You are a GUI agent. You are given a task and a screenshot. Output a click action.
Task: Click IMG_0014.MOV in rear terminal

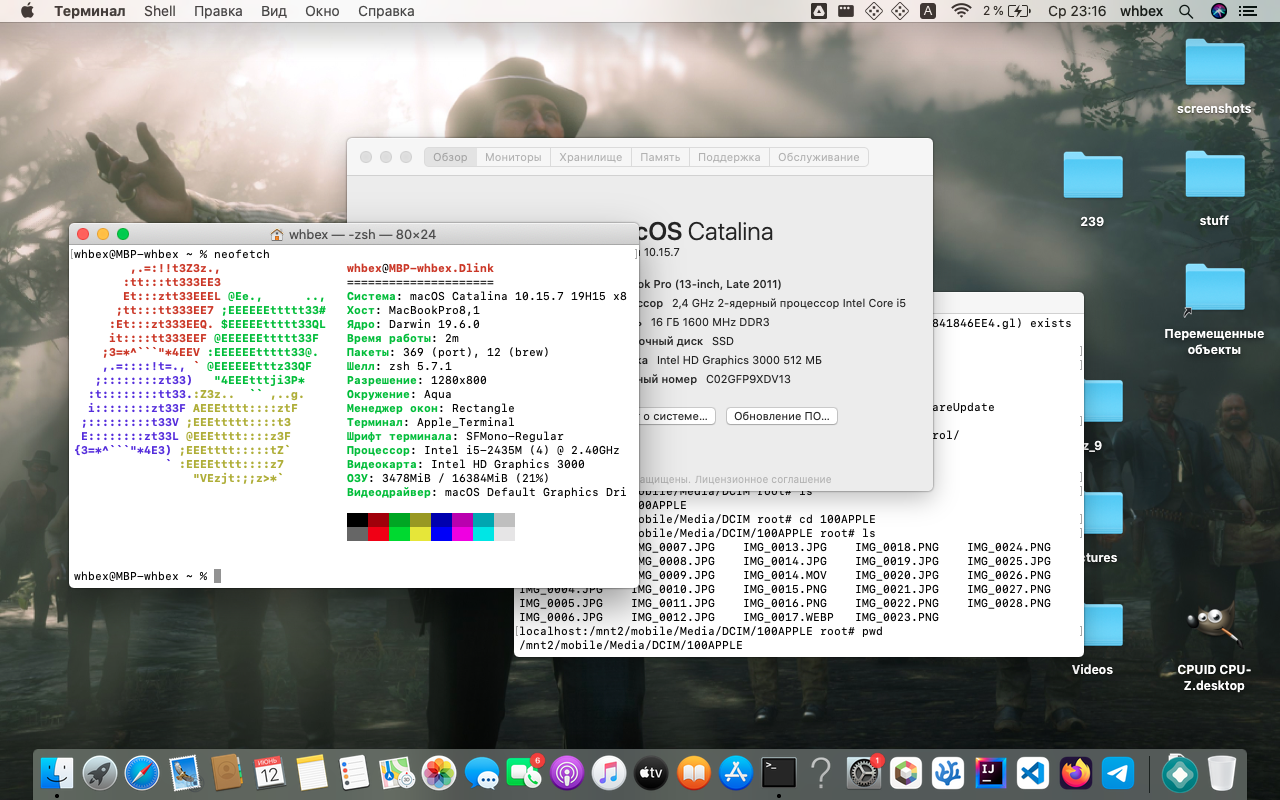click(785, 576)
